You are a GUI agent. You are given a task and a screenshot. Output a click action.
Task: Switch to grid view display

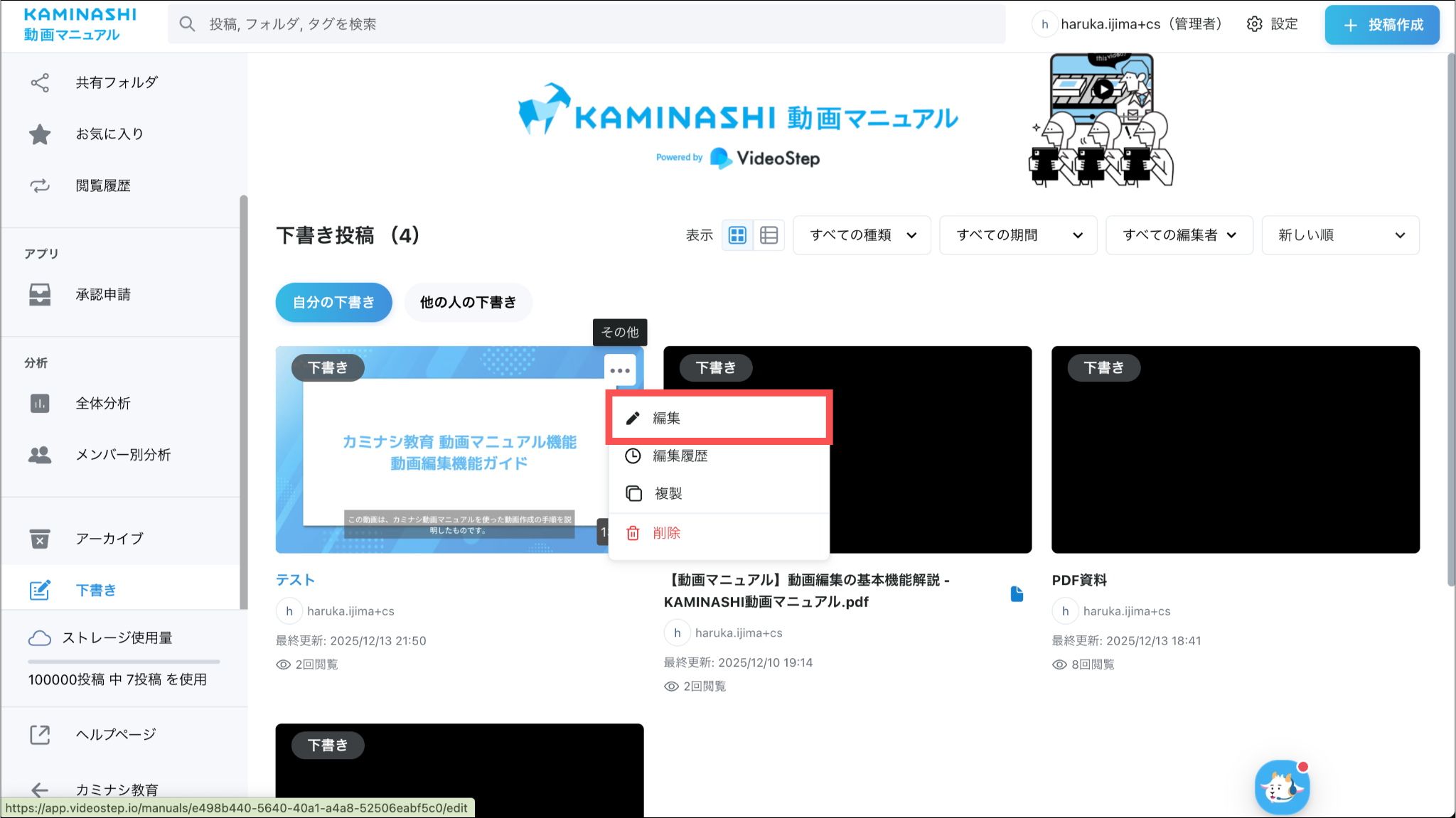click(737, 235)
